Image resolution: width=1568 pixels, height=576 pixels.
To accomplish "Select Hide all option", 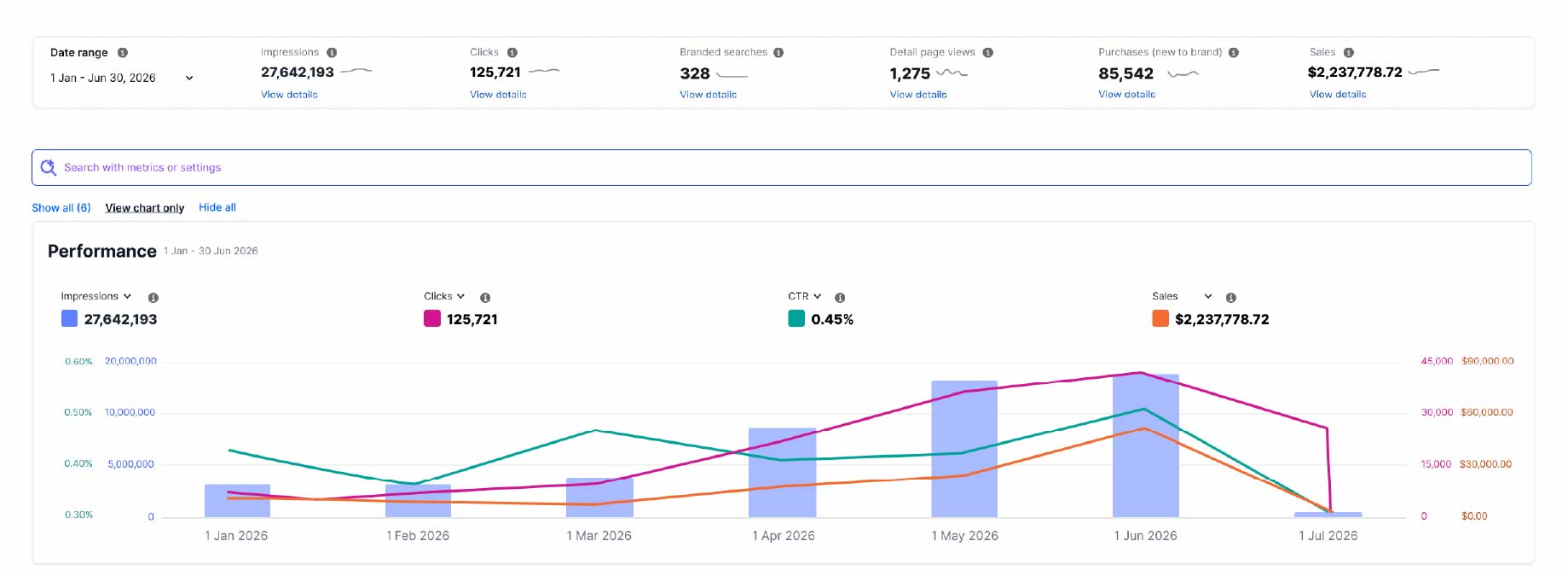I will 217,207.
